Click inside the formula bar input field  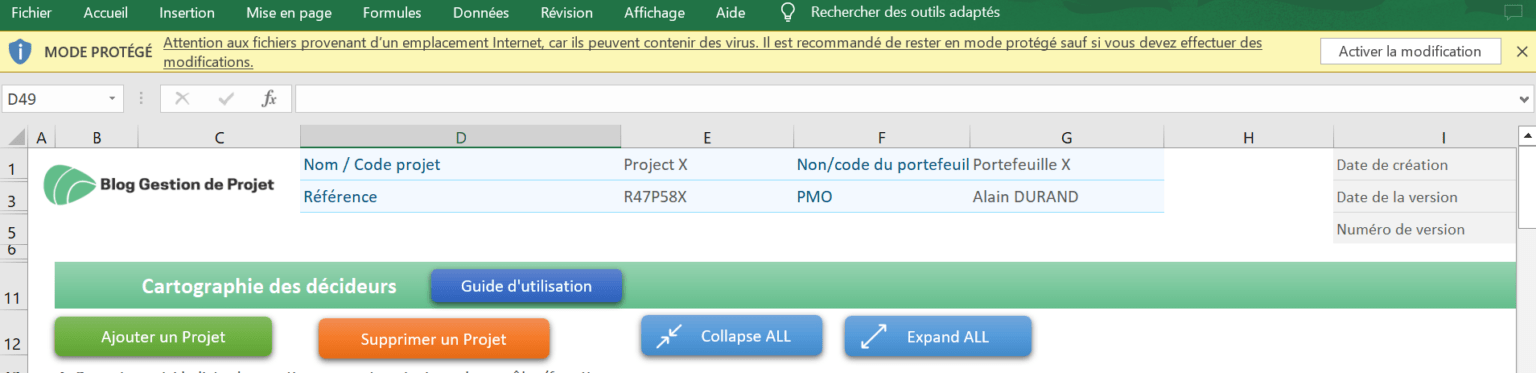[x=904, y=99]
